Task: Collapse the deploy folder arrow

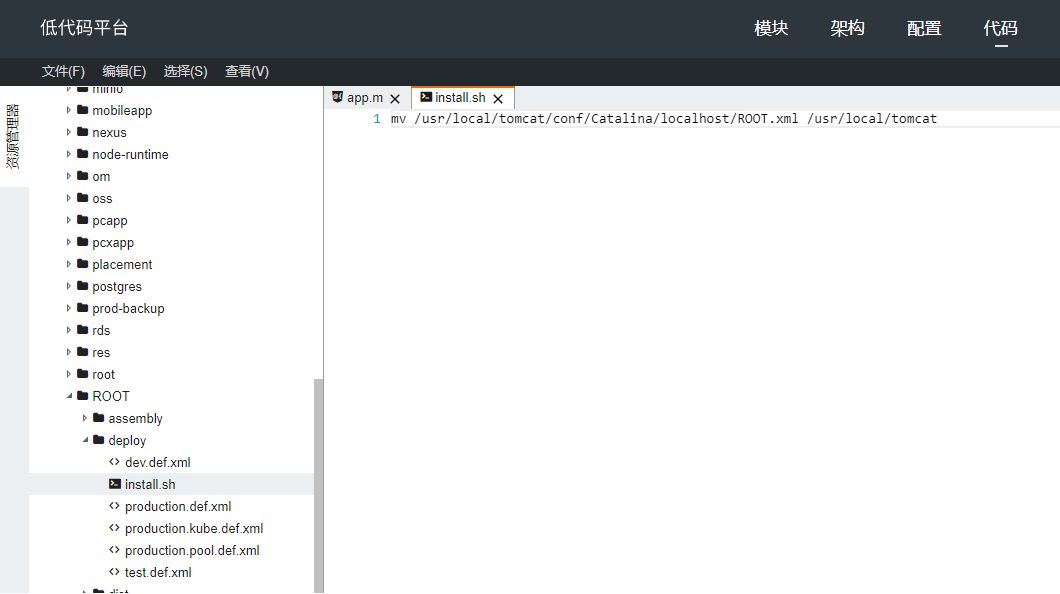Action: point(85,441)
